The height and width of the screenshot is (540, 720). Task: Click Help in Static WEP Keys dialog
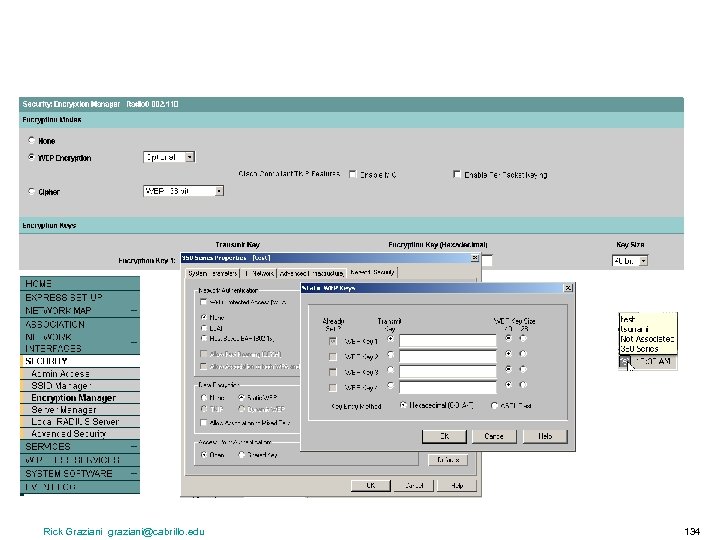(545, 436)
